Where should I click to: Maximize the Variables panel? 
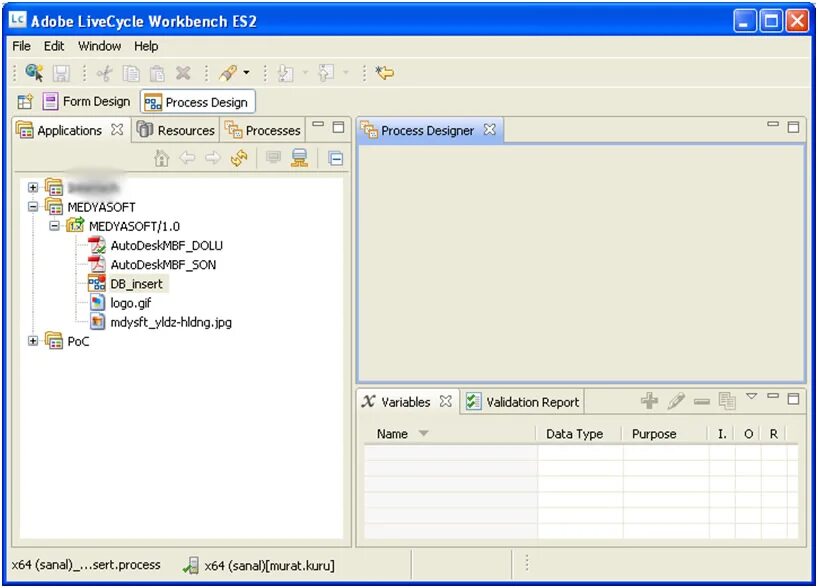793,399
